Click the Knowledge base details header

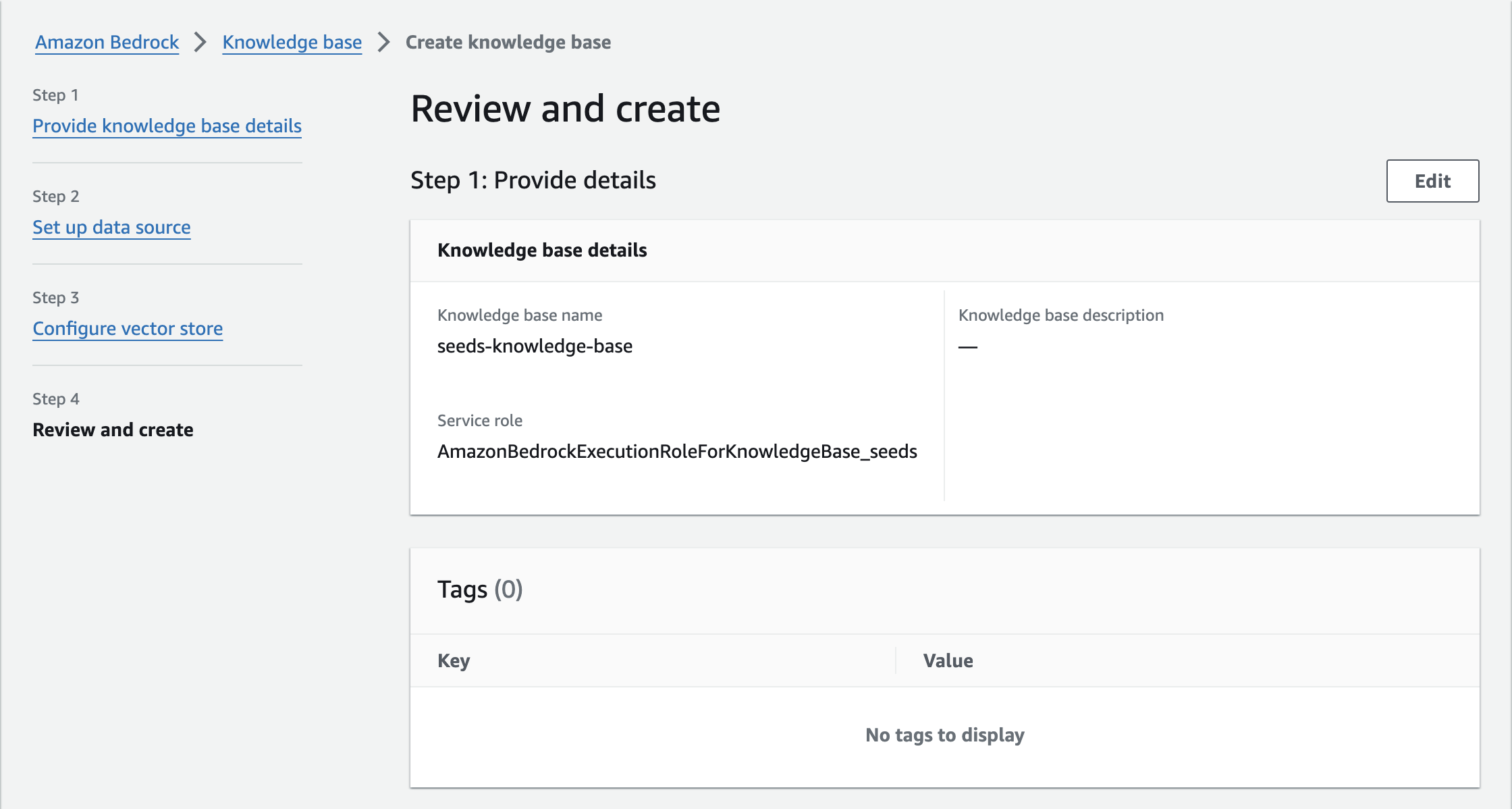[x=541, y=250]
